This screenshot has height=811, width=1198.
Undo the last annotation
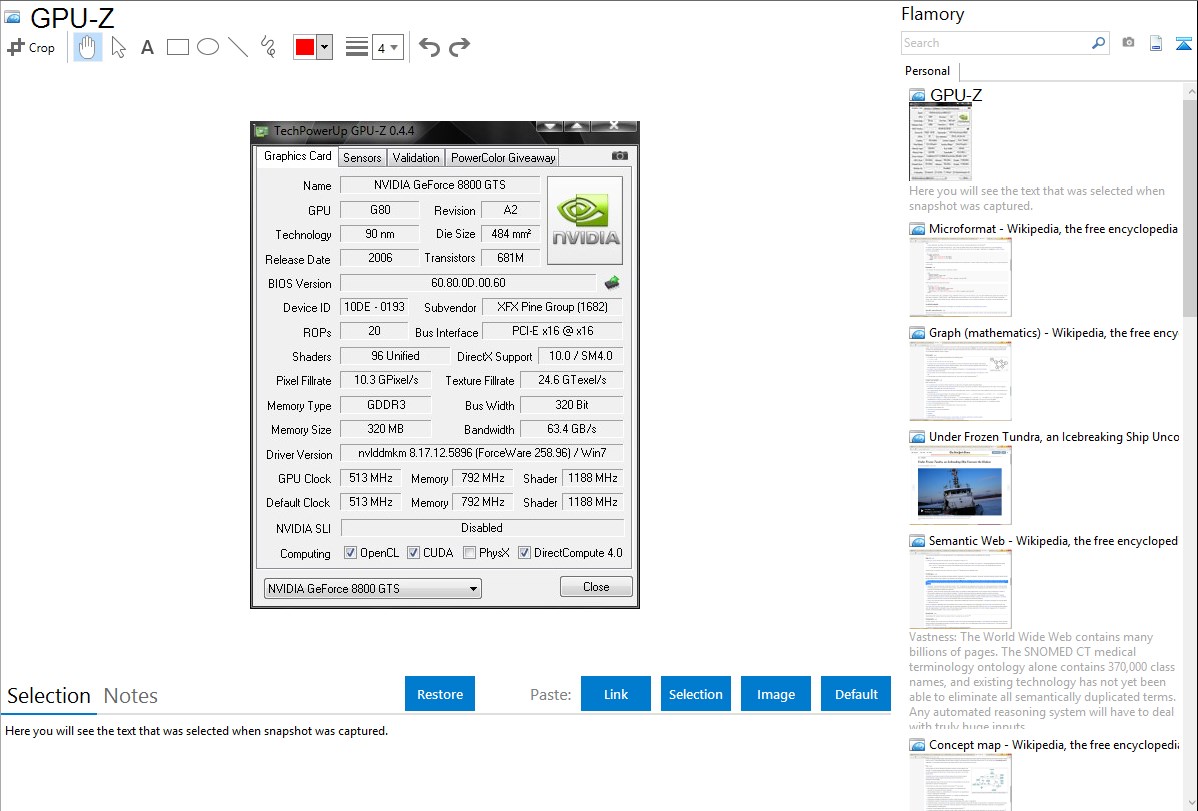click(x=429, y=47)
